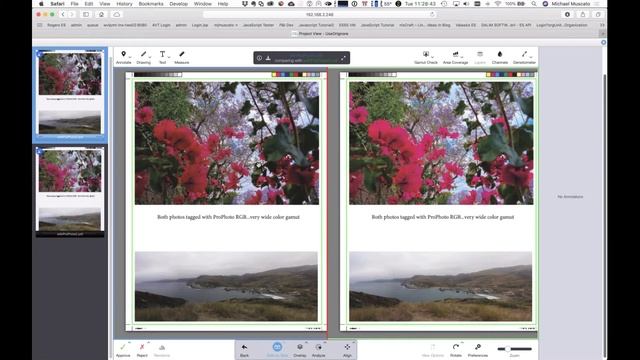Select the first page thumbnail in sidebar
This screenshot has height=360, width=640.
pos(70,94)
